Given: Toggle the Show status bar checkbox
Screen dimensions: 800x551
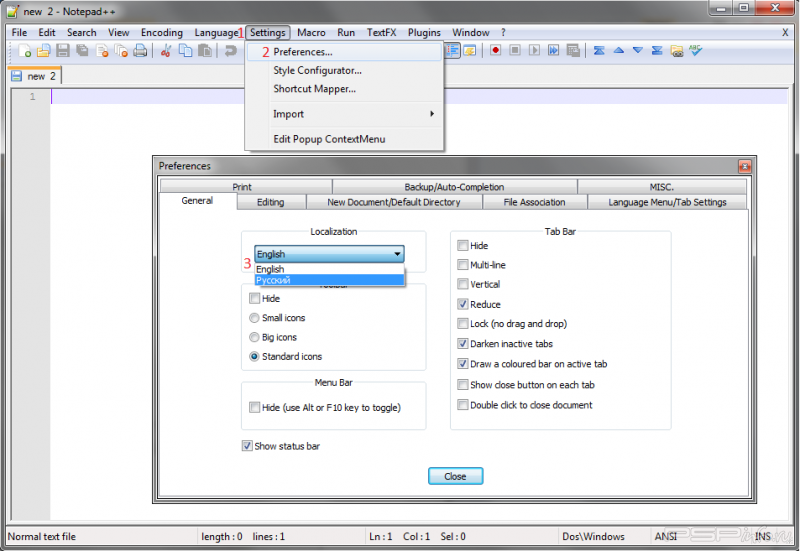Looking at the screenshot, I should pyautogui.click(x=247, y=446).
